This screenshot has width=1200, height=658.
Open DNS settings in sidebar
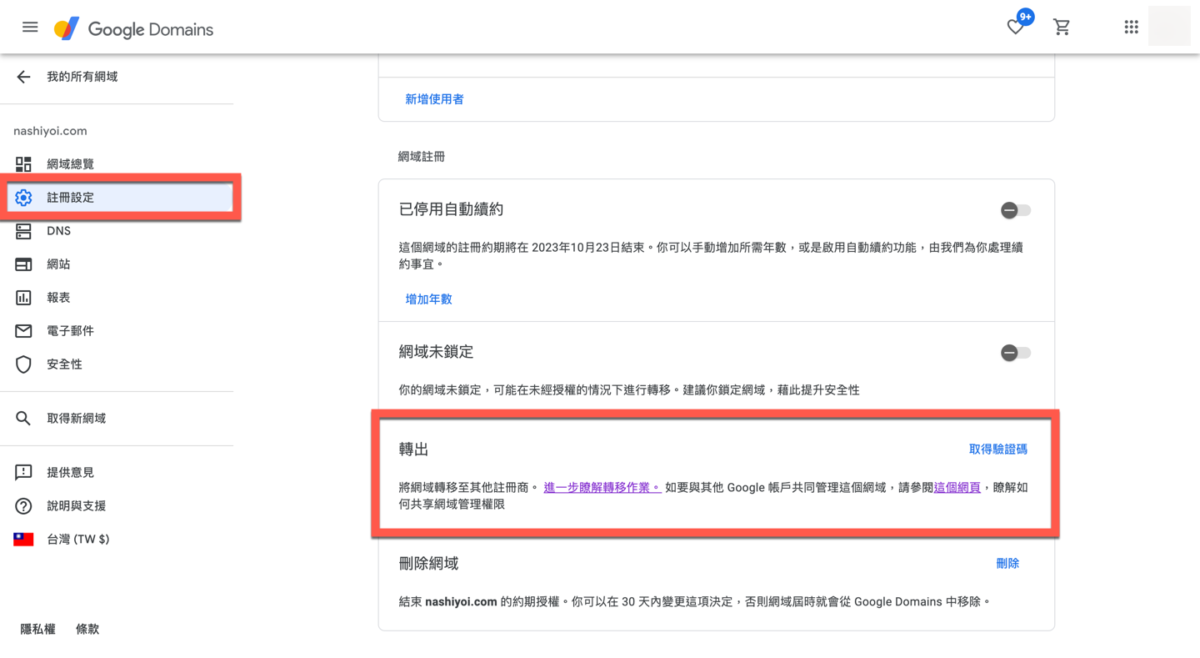[118, 231]
